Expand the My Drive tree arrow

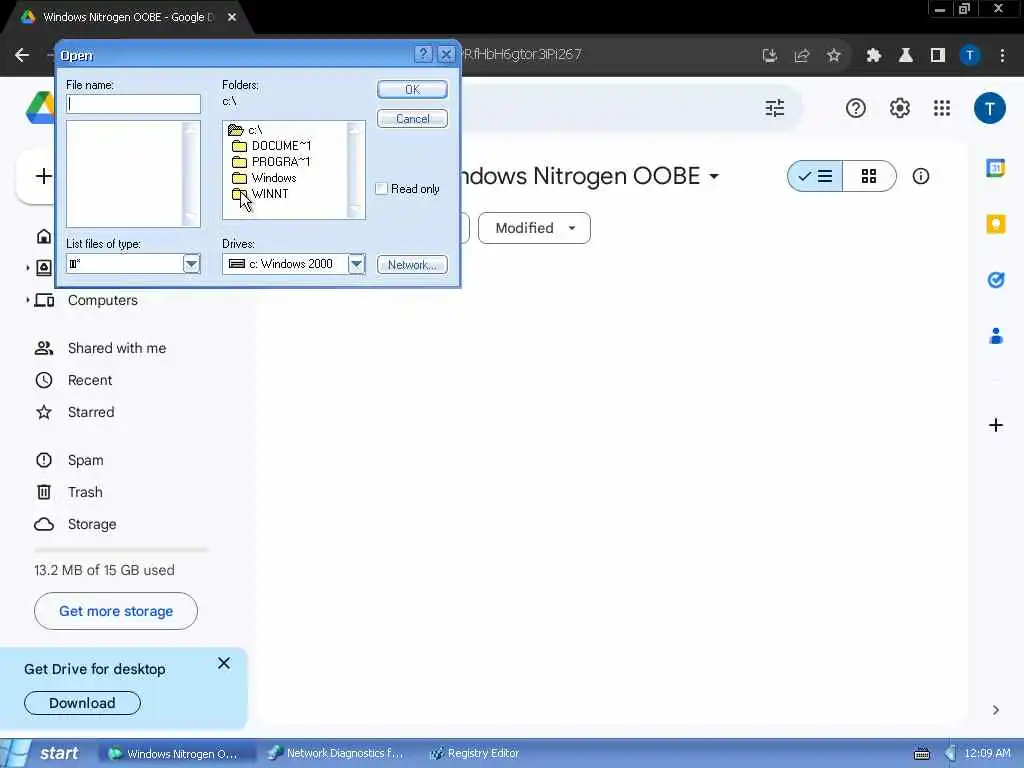(x=27, y=268)
